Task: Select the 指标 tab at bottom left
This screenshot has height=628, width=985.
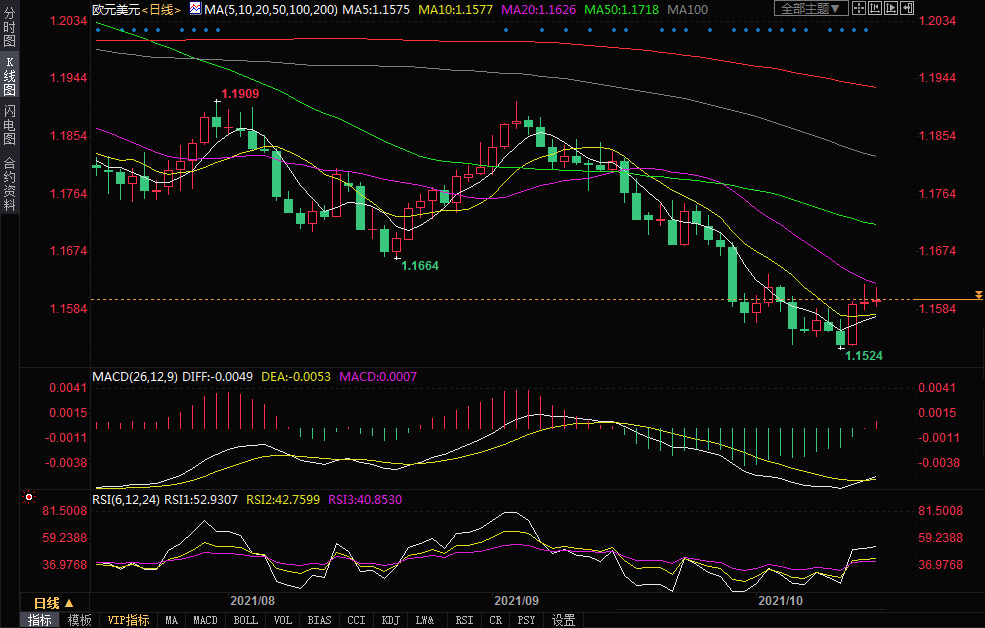Action: pos(40,620)
